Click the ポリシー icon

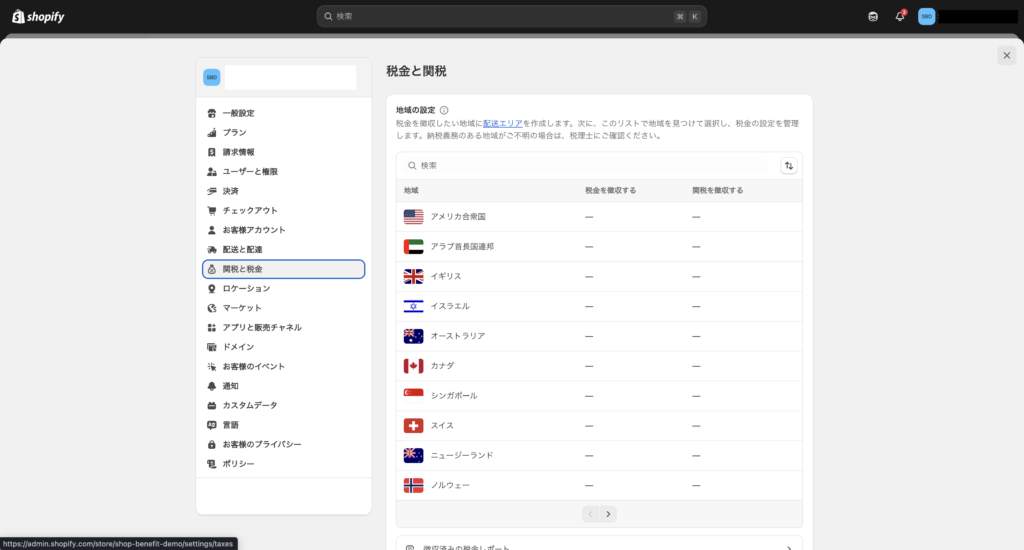click(x=212, y=464)
